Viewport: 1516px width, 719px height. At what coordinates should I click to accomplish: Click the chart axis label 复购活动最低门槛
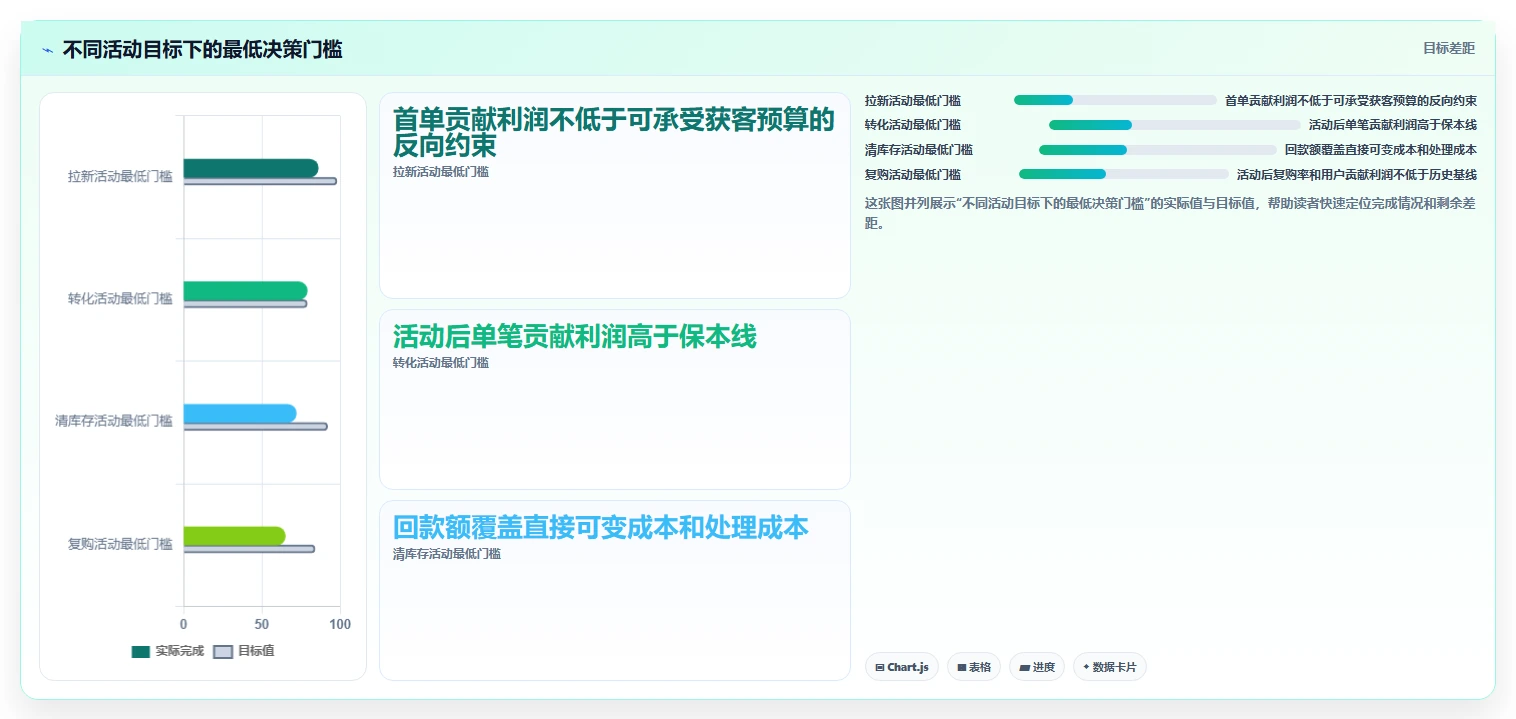pyautogui.click(x=120, y=544)
